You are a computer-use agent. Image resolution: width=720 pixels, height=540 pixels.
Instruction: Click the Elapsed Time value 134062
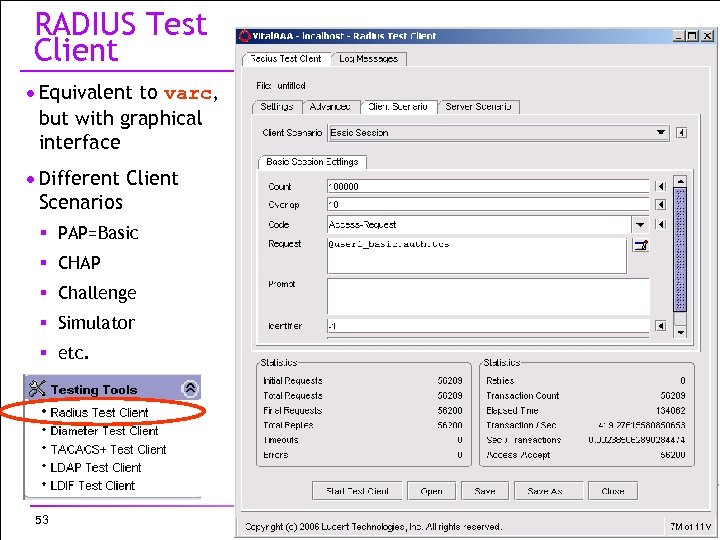coord(670,411)
